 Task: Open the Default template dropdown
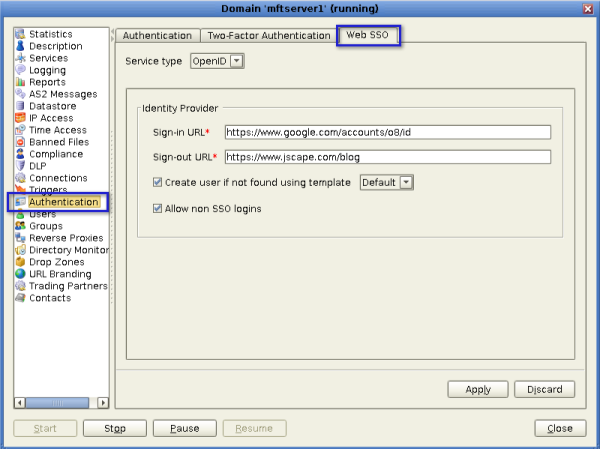tap(386, 183)
